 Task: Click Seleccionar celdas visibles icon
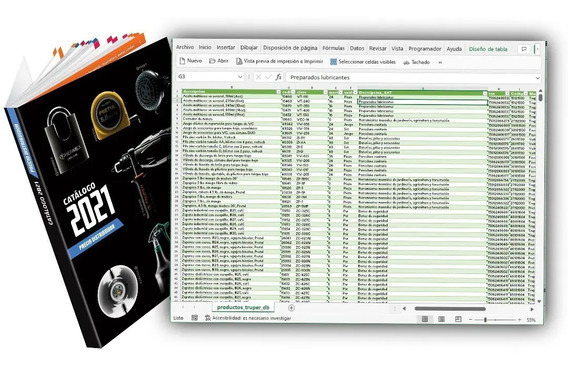(x=334, y=62)
